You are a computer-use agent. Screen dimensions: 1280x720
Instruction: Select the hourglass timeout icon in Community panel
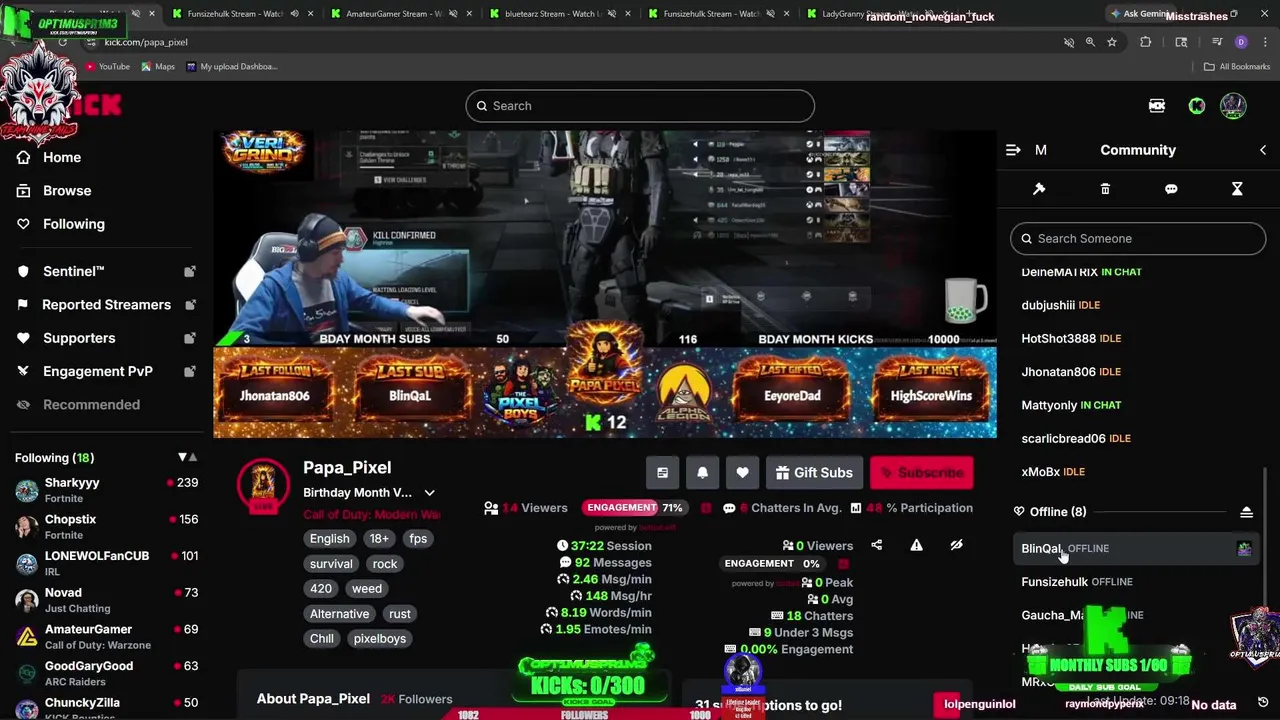pos(1237,189)
